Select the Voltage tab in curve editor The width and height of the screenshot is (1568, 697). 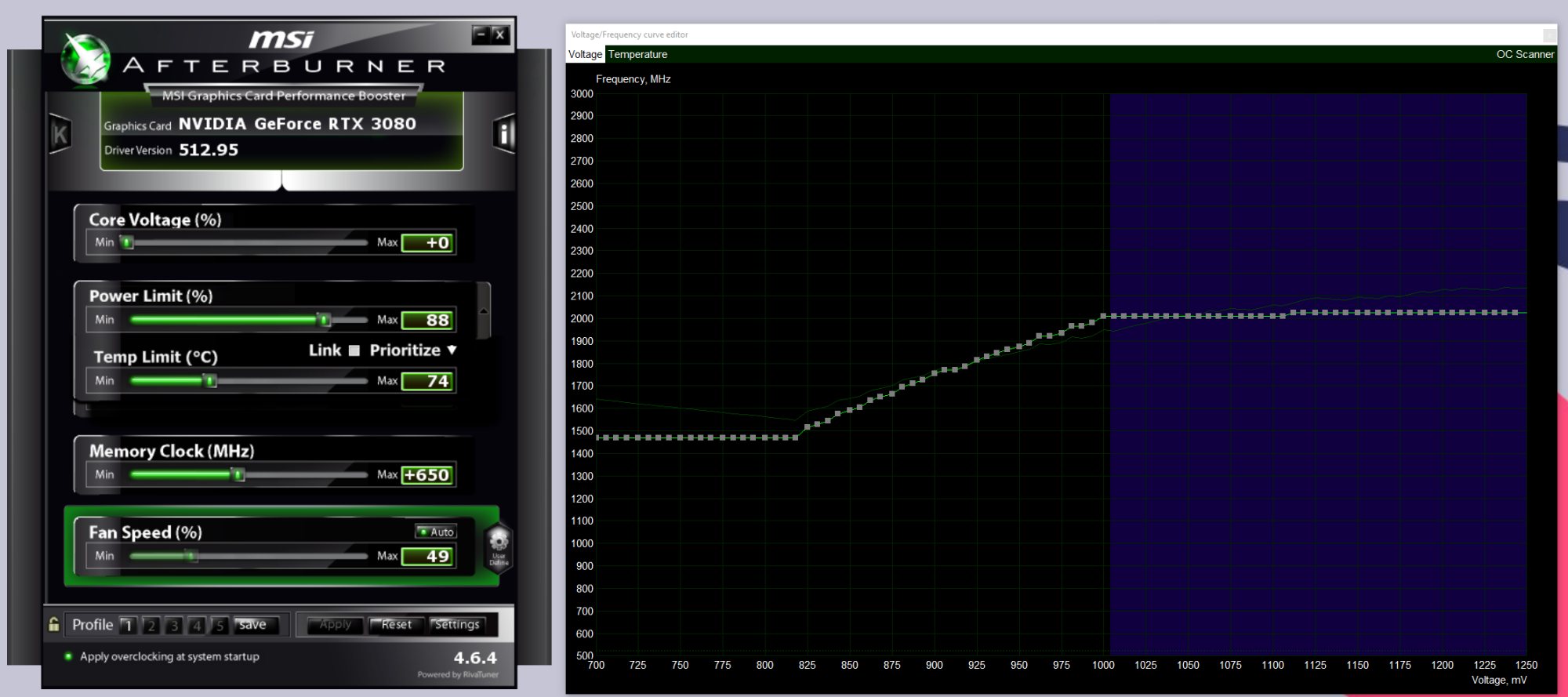tap(585, 55)
